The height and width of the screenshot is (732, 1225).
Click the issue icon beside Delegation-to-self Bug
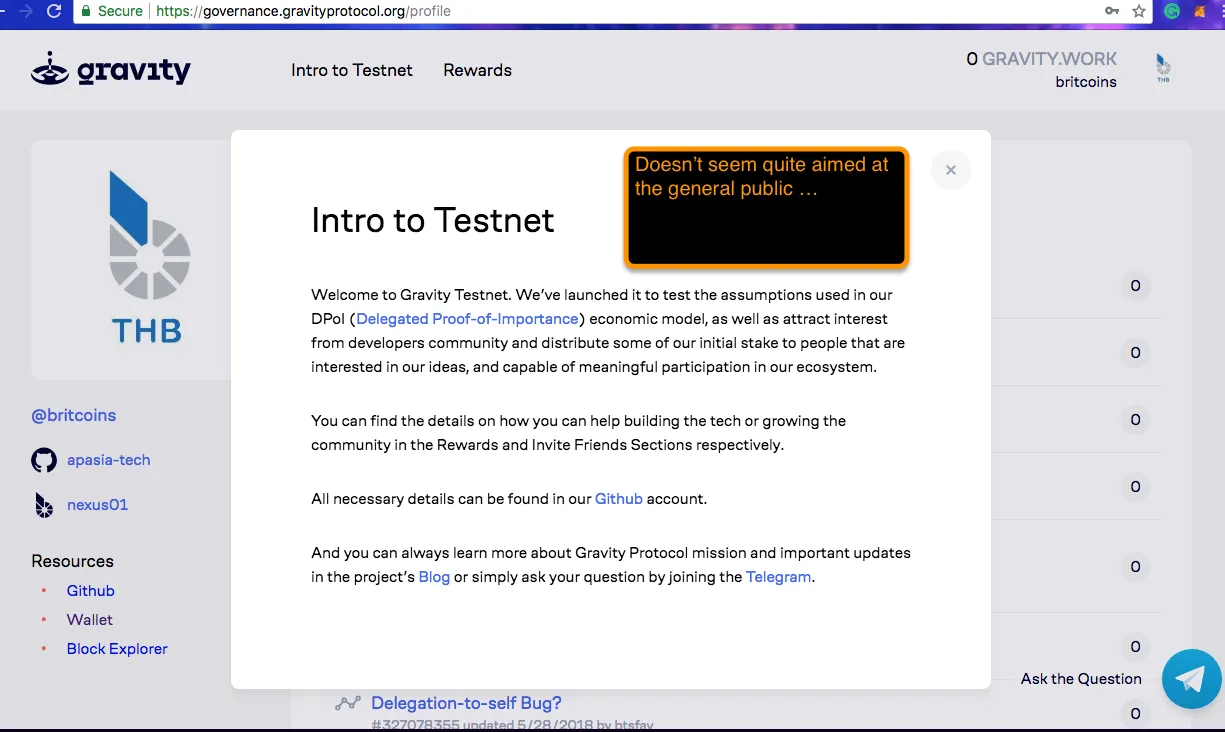click(x=347, y=703)
